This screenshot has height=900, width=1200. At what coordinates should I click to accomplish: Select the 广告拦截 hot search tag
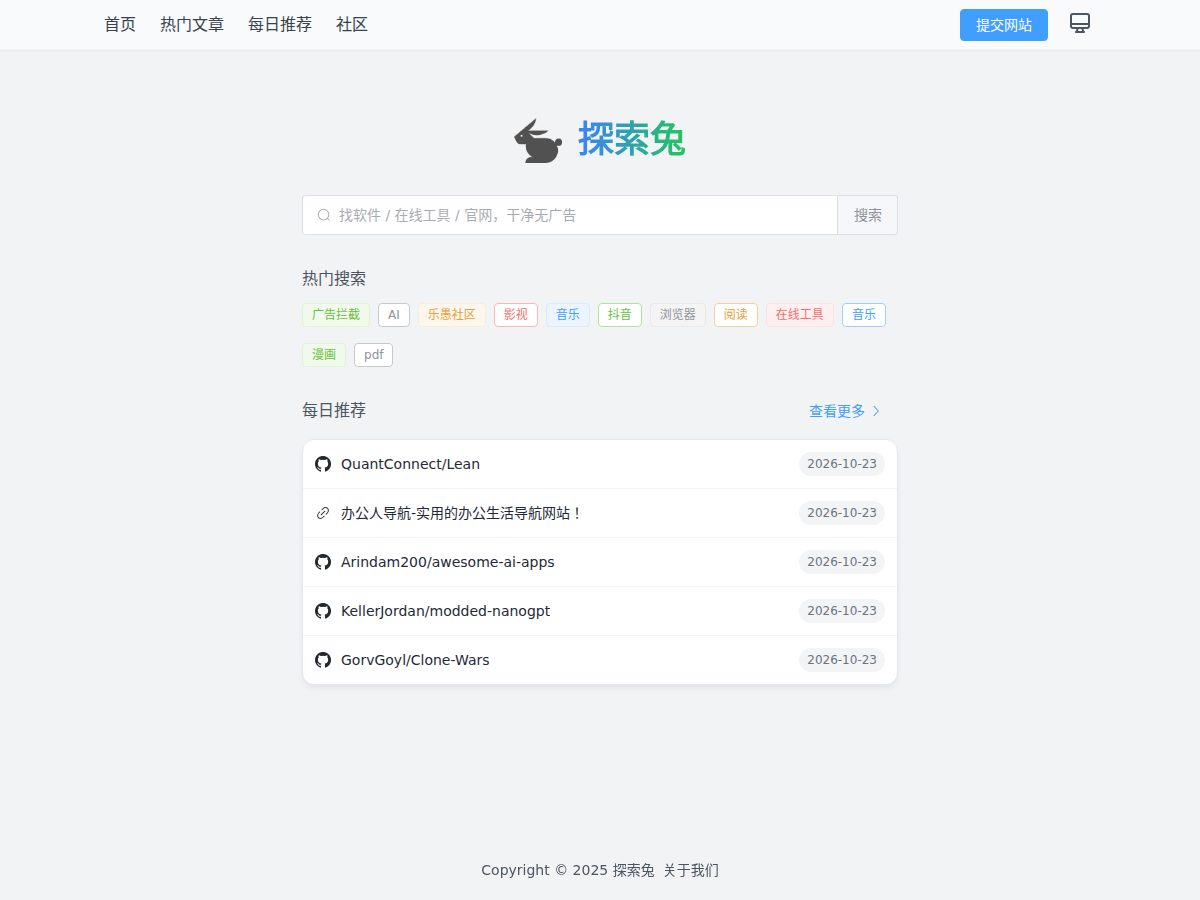pyautogui.click(x=336, y=314)
